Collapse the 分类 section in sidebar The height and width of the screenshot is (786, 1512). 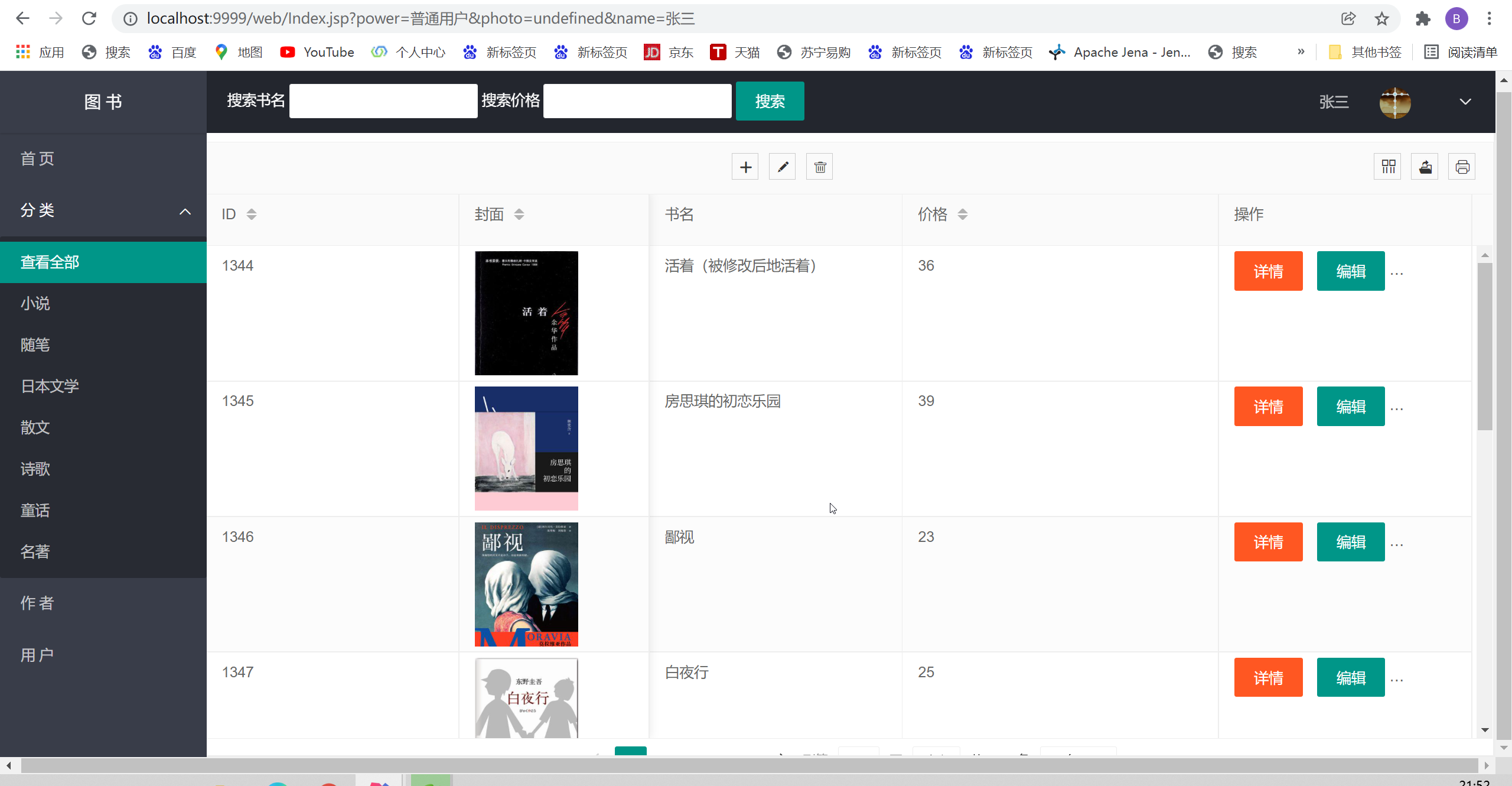[185, 211]
